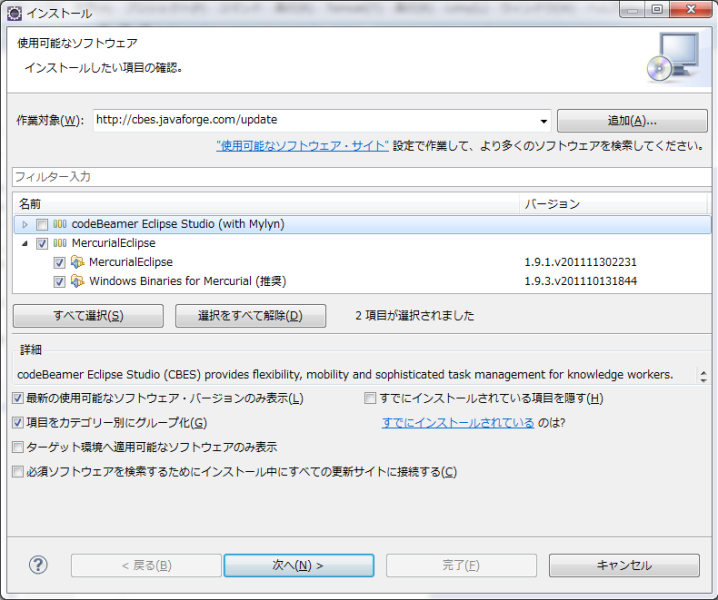The width and height of the screenshot is (718, 600).
Task: Enable すでにインストールされている項目を隠す checkbox
Action: tap(370, 398)
